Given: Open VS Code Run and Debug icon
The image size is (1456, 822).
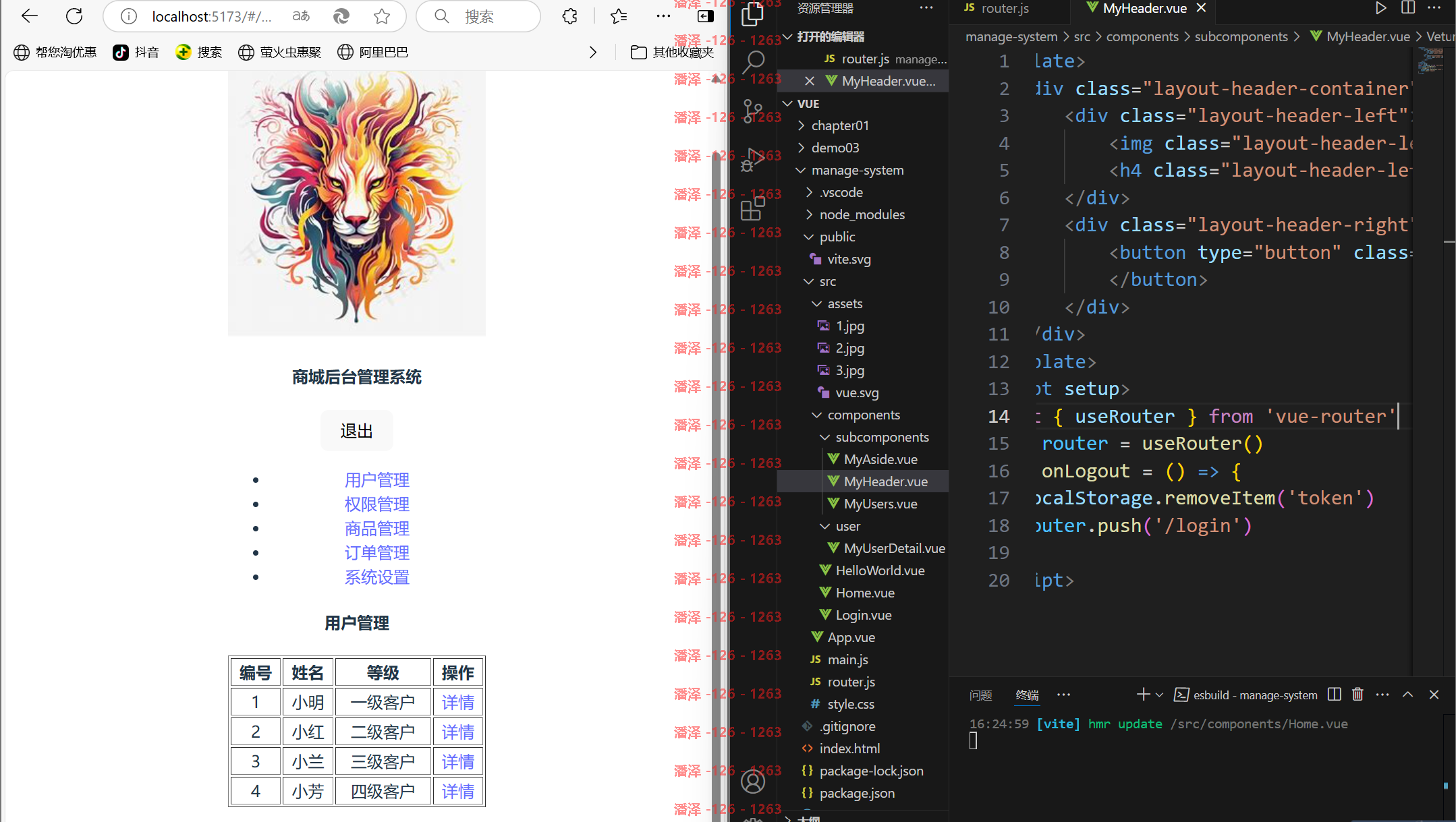Looking at the screenshot, I should coord(752,160).
